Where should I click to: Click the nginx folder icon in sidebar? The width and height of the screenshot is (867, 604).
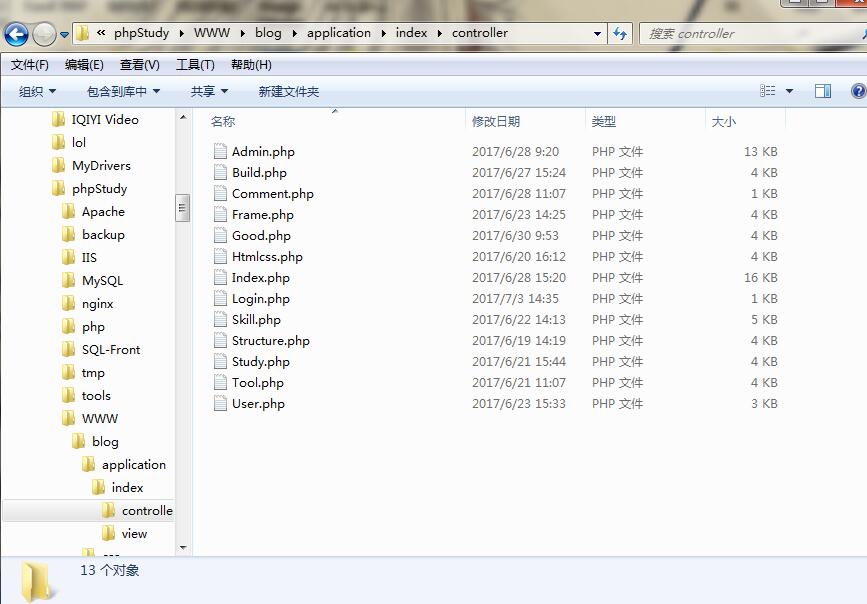pos(69,304)
